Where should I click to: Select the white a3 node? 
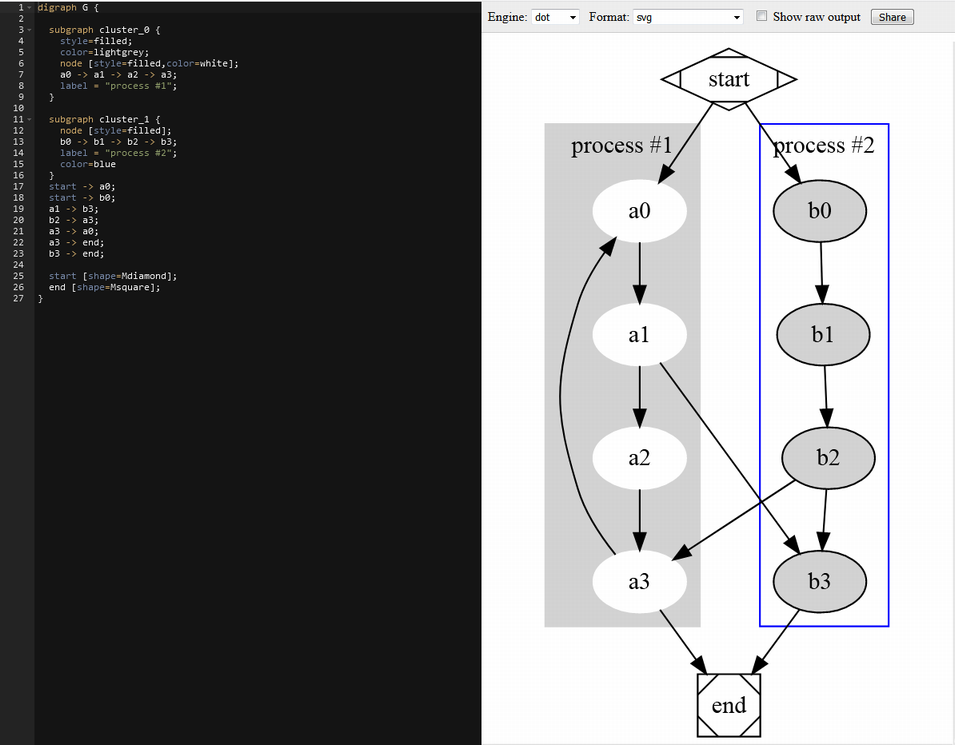tap(639, 581)
